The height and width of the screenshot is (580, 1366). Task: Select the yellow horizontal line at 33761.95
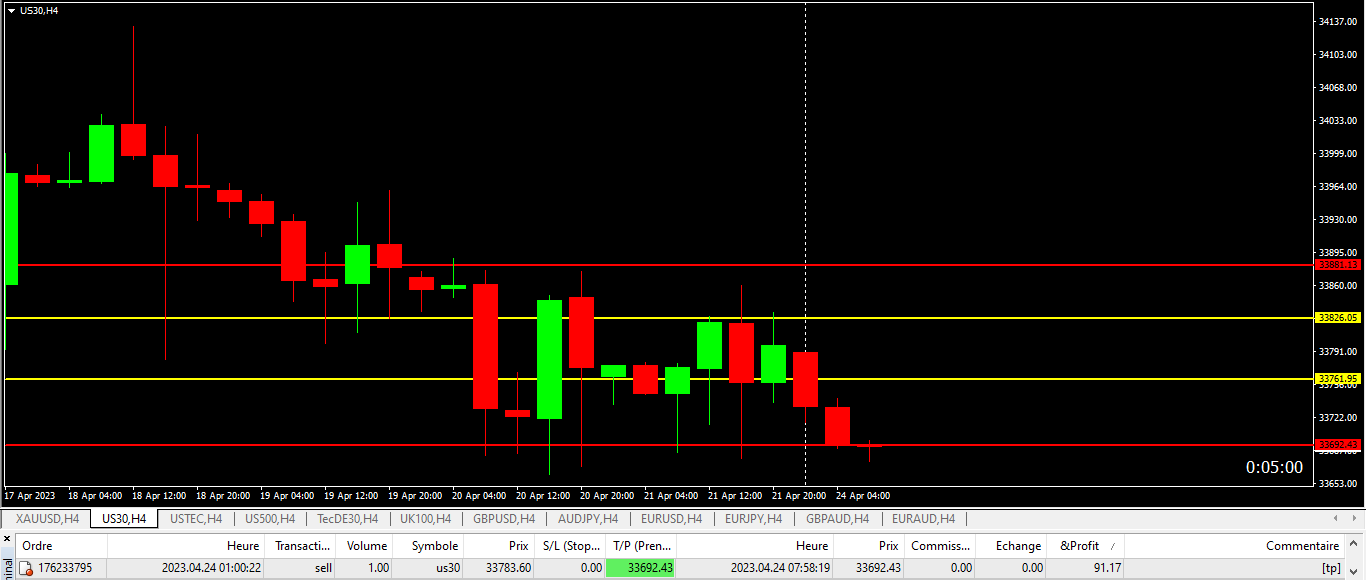660,379
